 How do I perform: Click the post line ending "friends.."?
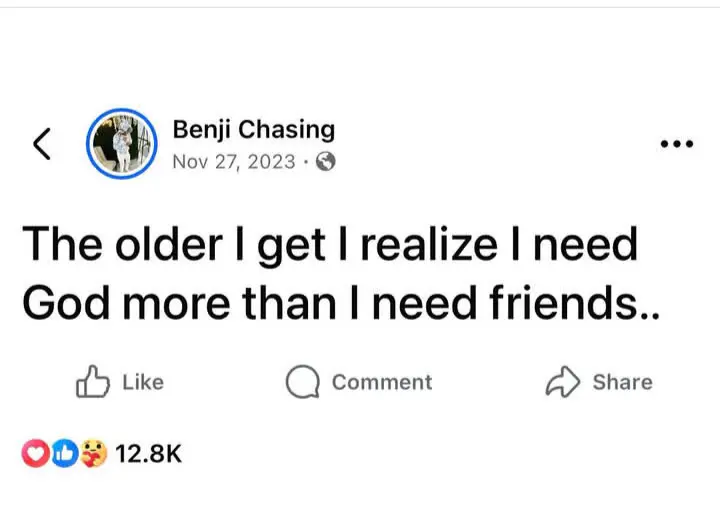pos(341,304)
